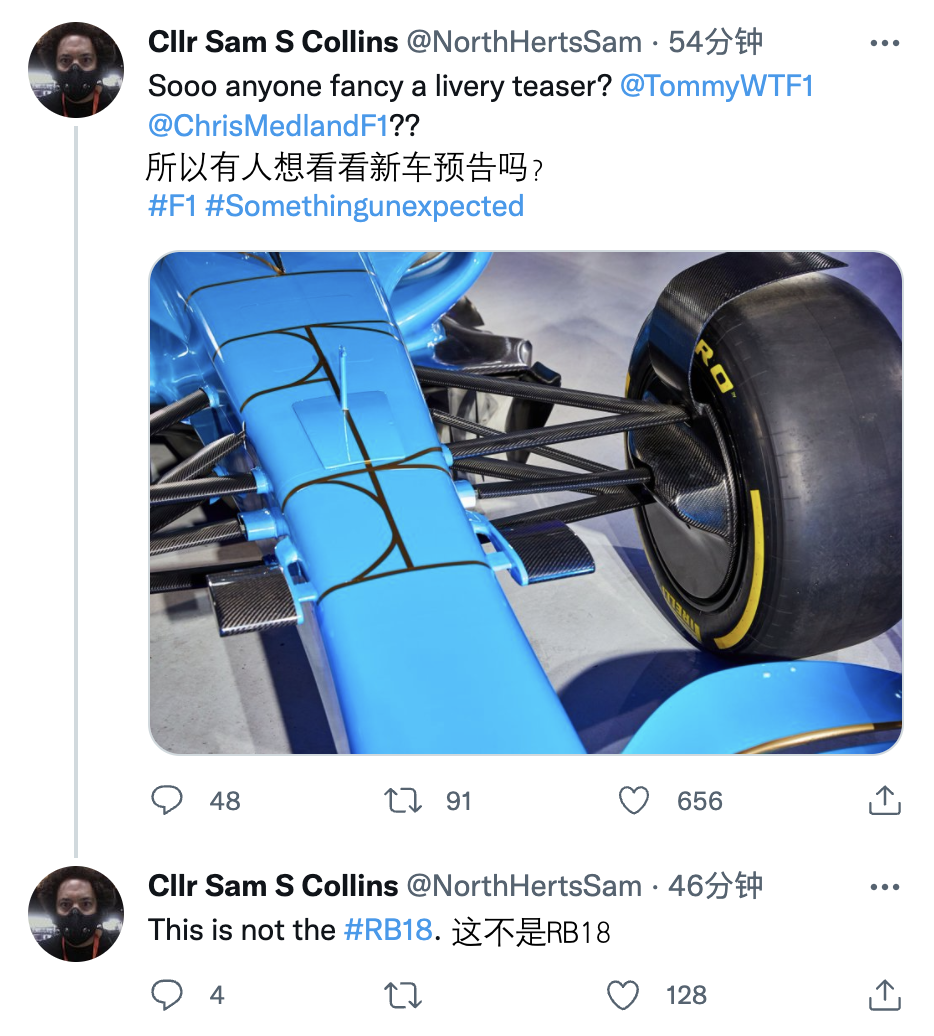Open the 54分钟 timestamp of first tweet
The width and height of the screenshot is (934, 1036).
pos(715,42)
